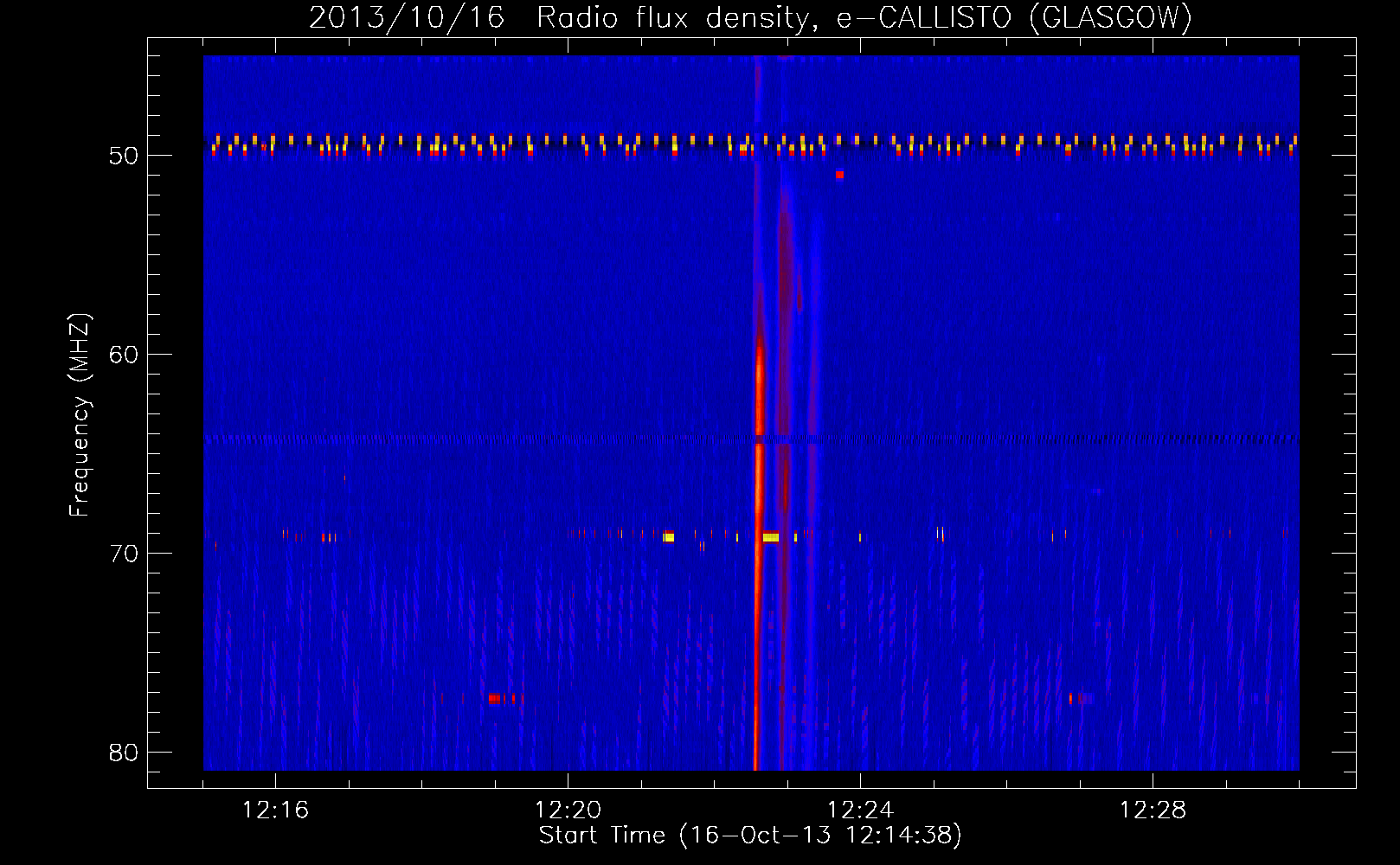Click the 12:20 time tick label
1400x865 pixels.
[x=568, y=811]
